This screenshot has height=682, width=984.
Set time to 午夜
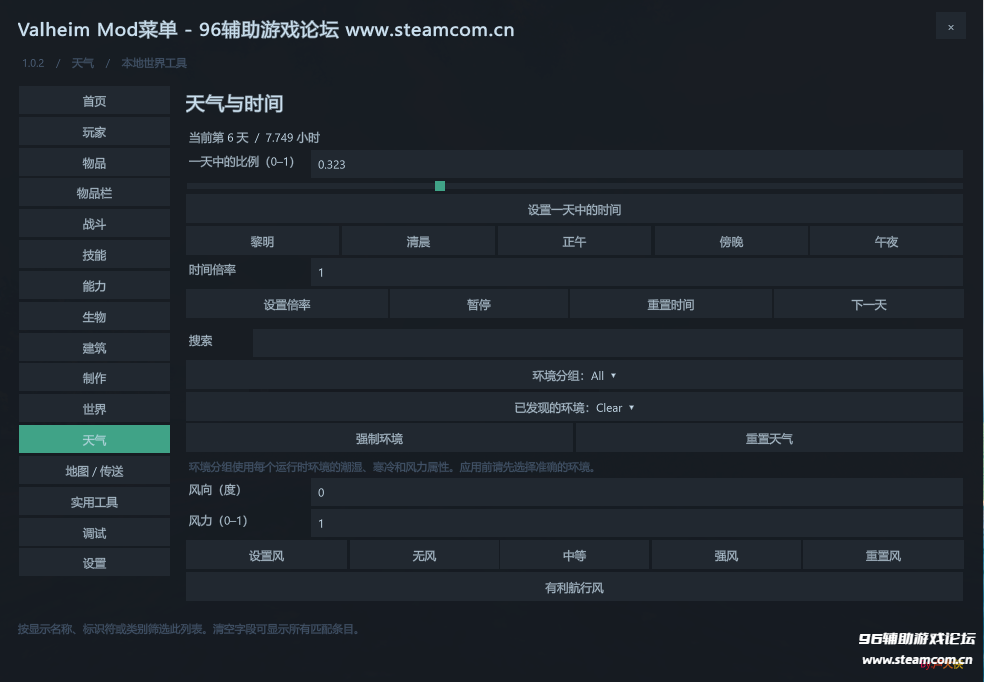click(x=886, y=241)
